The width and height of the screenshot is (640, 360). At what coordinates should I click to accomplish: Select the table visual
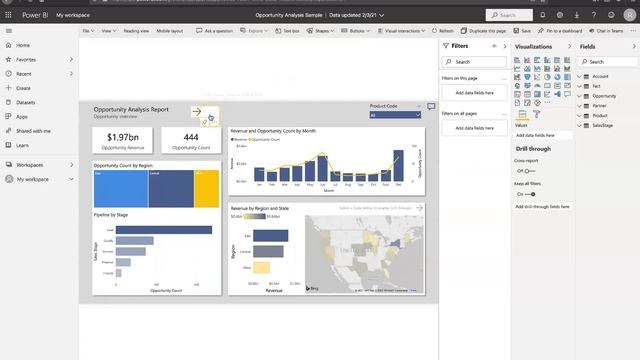[527, 94]
